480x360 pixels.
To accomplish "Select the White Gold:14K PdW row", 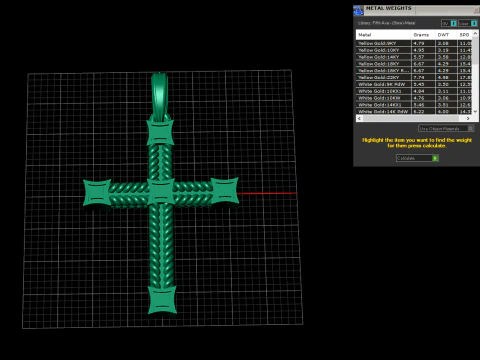I will (x=414, y=111).
